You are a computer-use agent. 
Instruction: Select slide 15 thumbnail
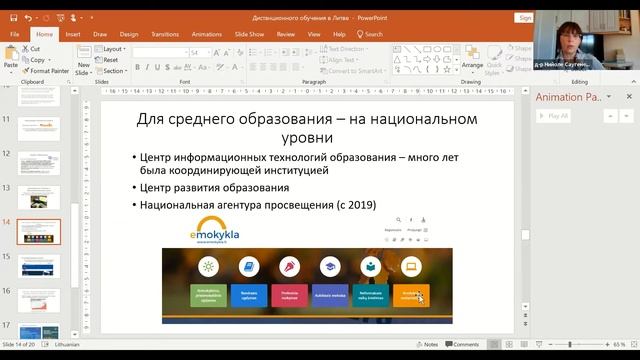tap(39, 267)
